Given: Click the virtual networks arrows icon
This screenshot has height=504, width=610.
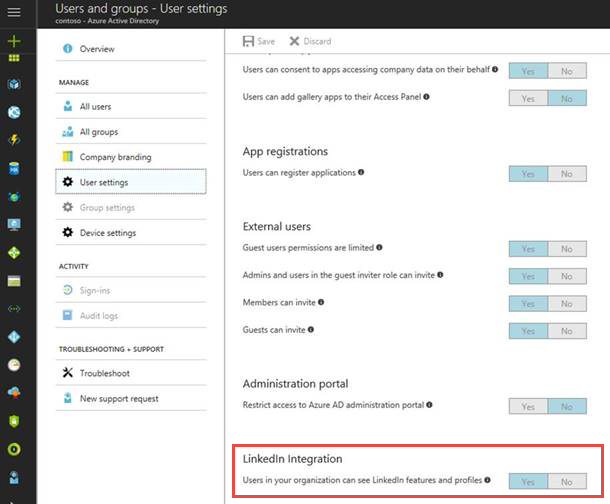Looking at the screenshot, I should [x=14, y=309].
